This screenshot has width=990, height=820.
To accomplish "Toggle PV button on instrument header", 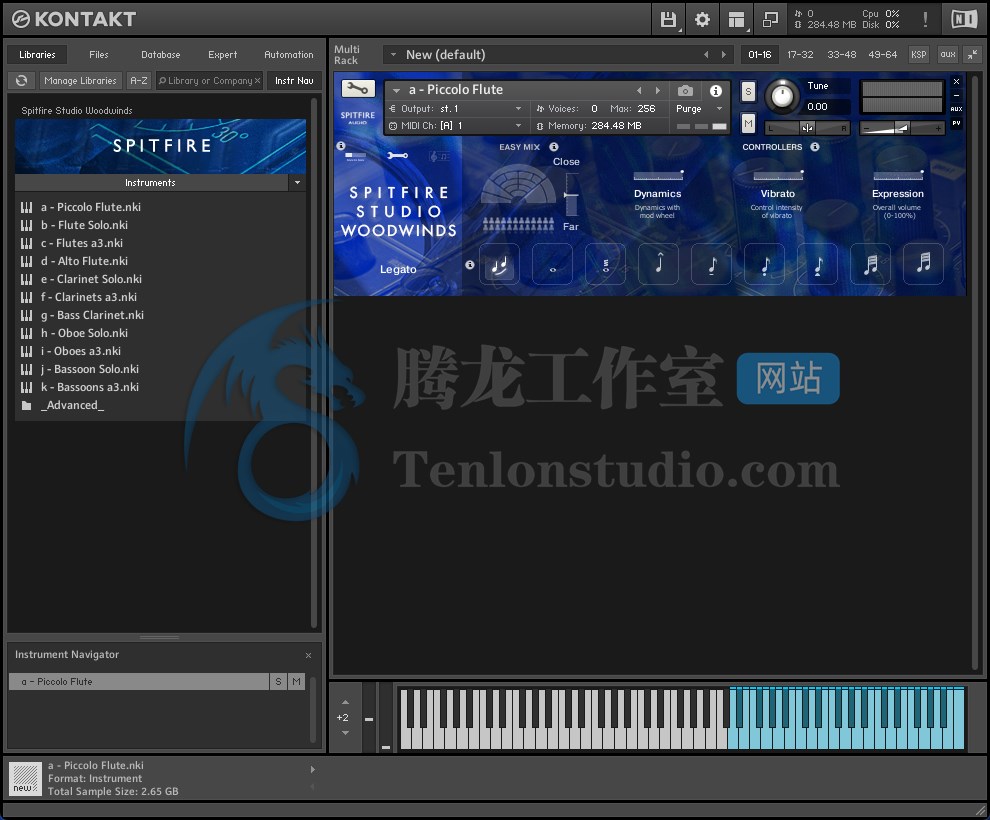I will [957, 123].
